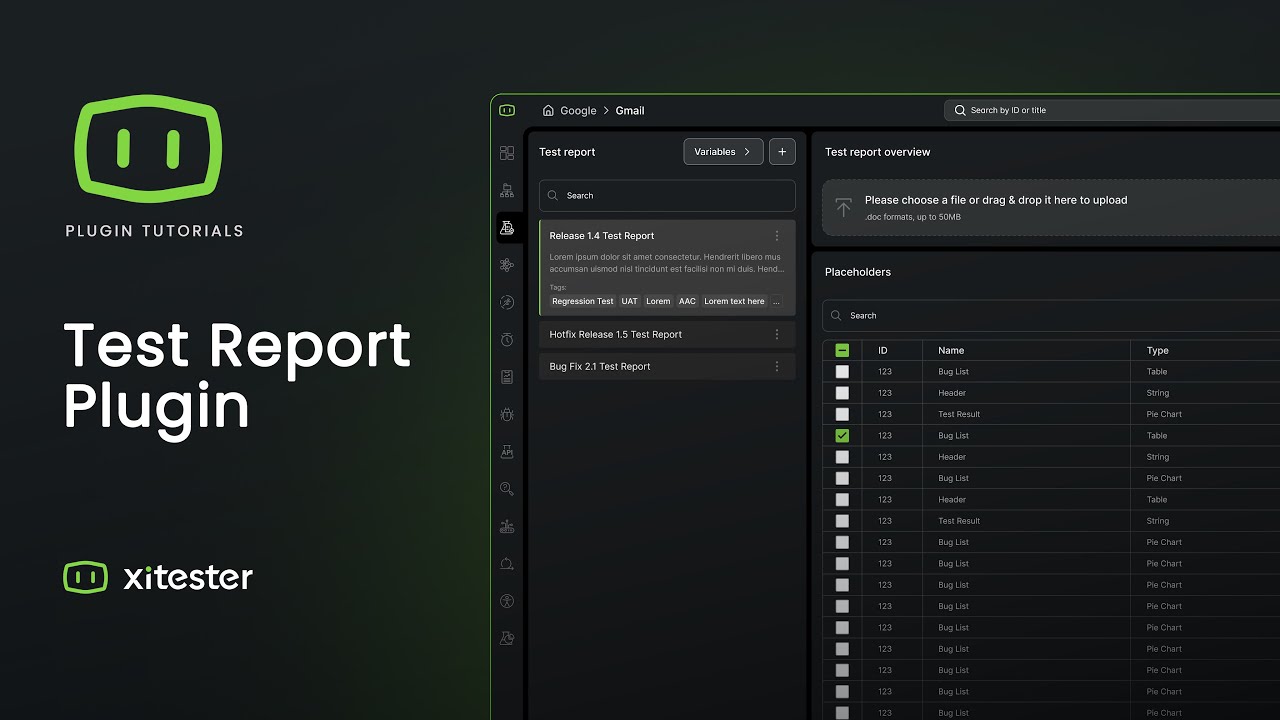Check the Test Result Pie Chart row checkbox

click(842, 414)
